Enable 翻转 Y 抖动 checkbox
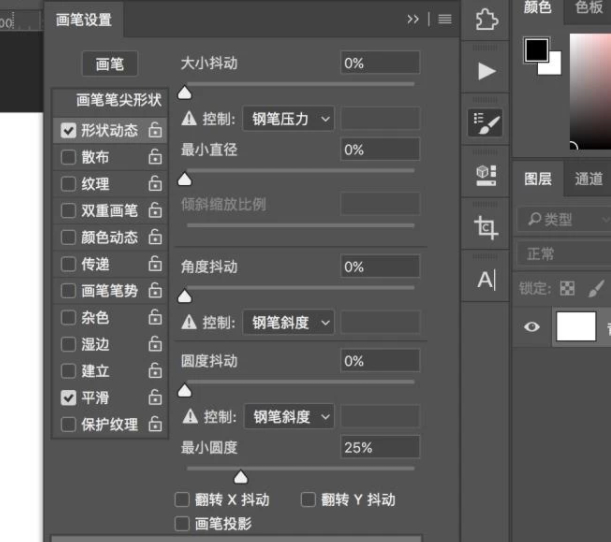Image resolution: width=611 pixels, height=542 pixels. (x=308, y=499)
